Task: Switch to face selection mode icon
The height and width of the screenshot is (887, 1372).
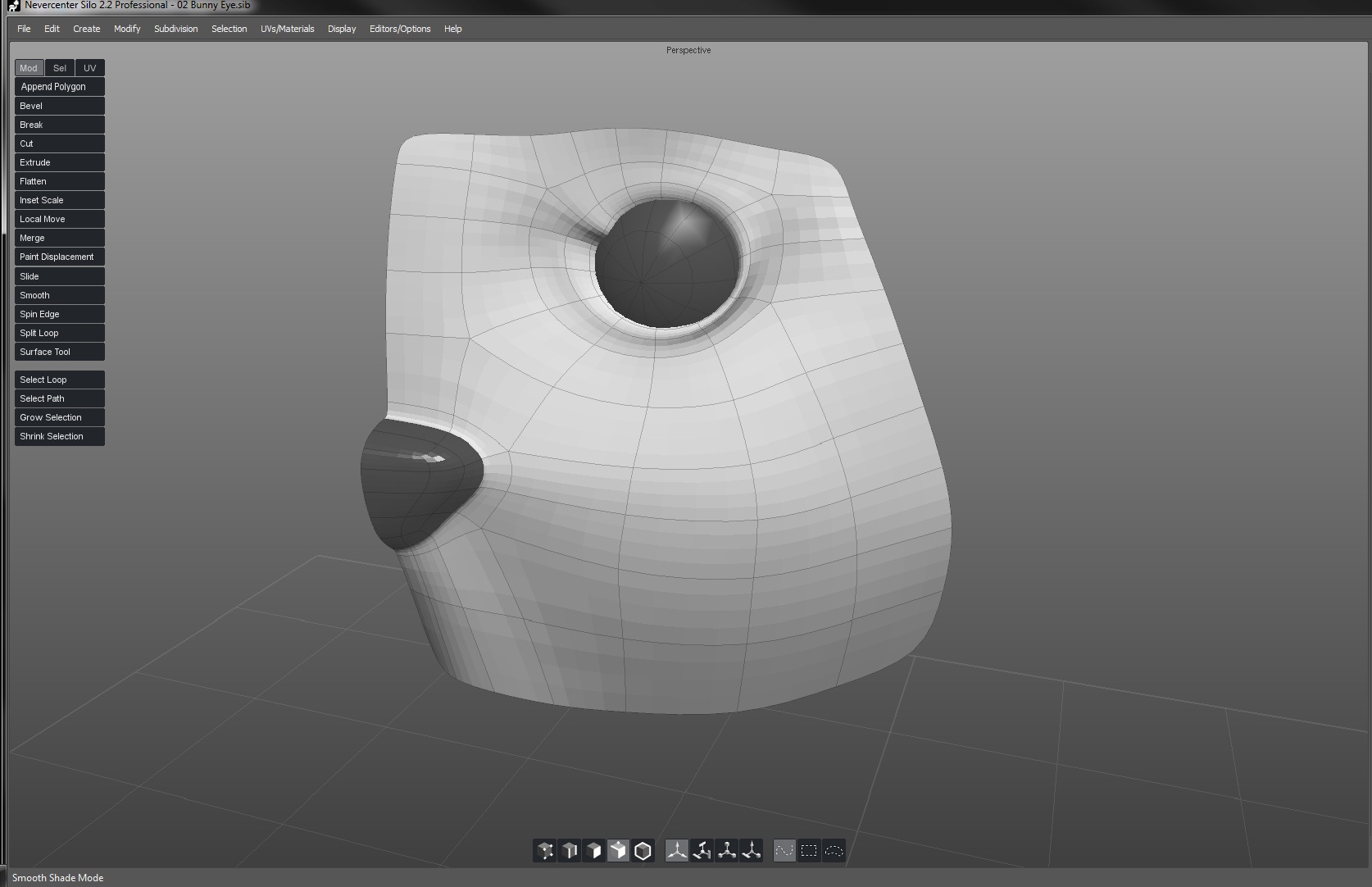Action: point(594,851)
